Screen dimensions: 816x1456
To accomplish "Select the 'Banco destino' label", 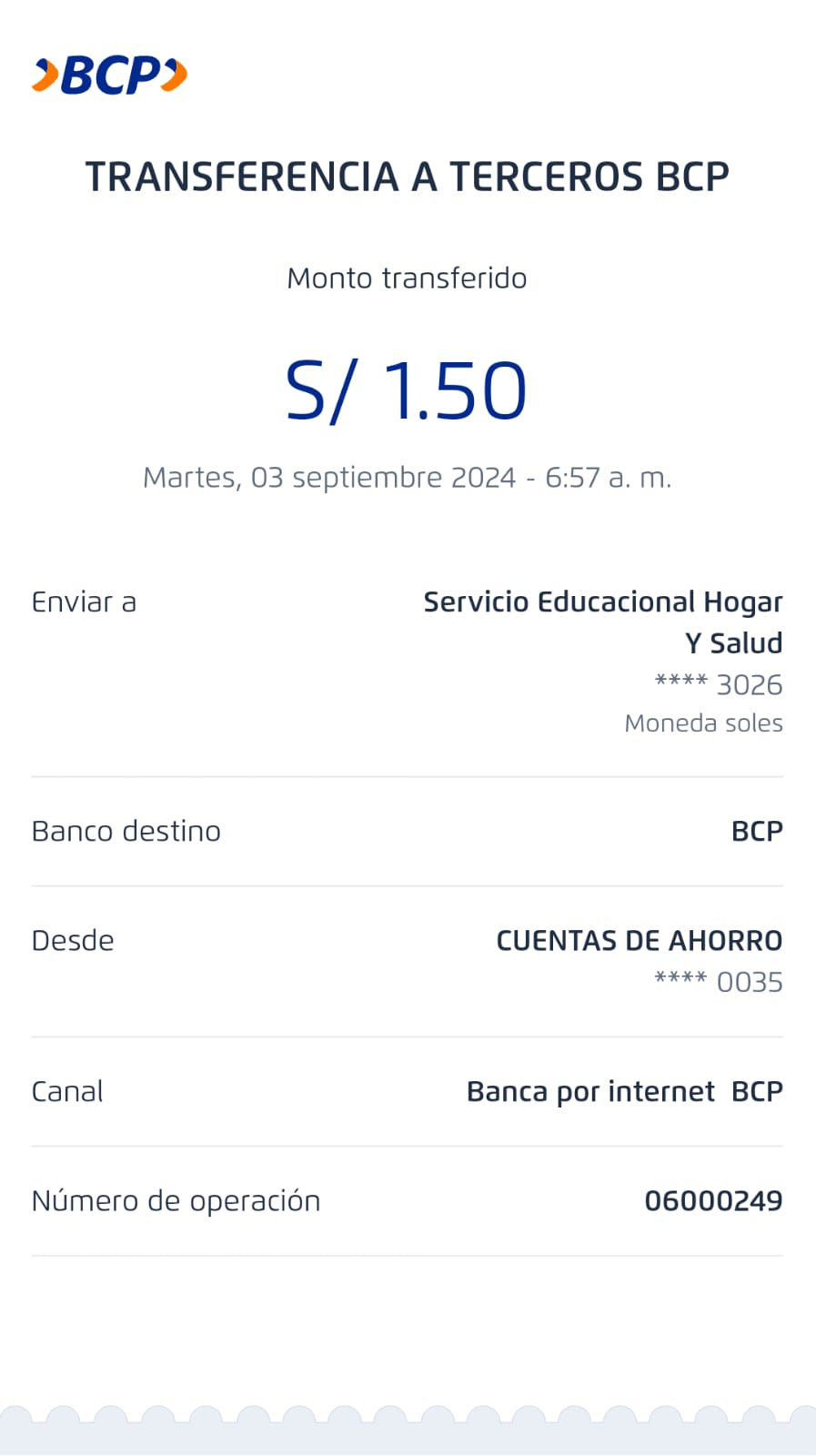I will click(x=126, y=832).
